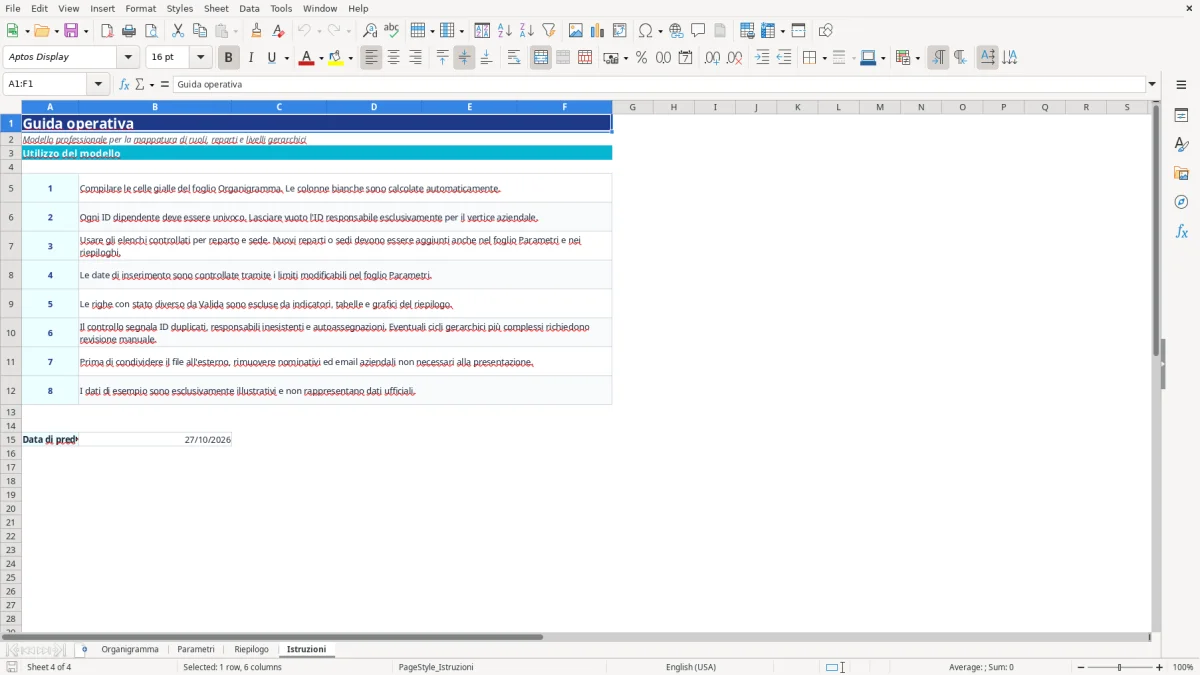Image resolution: width=1200 pixels, height=675 pixels.
Task: Open the Format menu
Action: point(140,8)
